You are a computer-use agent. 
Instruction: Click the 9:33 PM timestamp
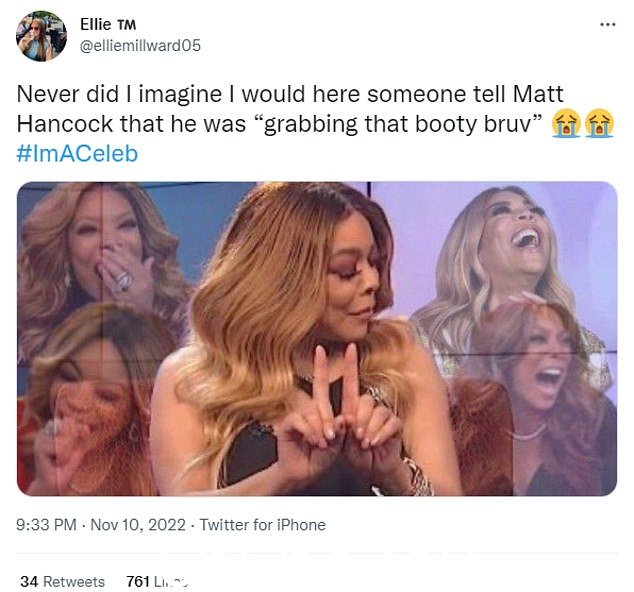tap(46, 525)
